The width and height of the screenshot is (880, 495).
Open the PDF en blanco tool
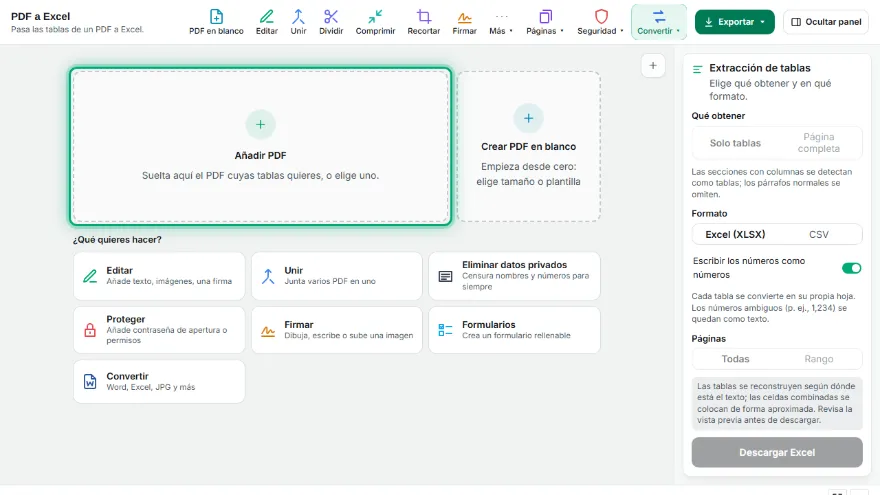pyautogui.click(x=216, y=22)
